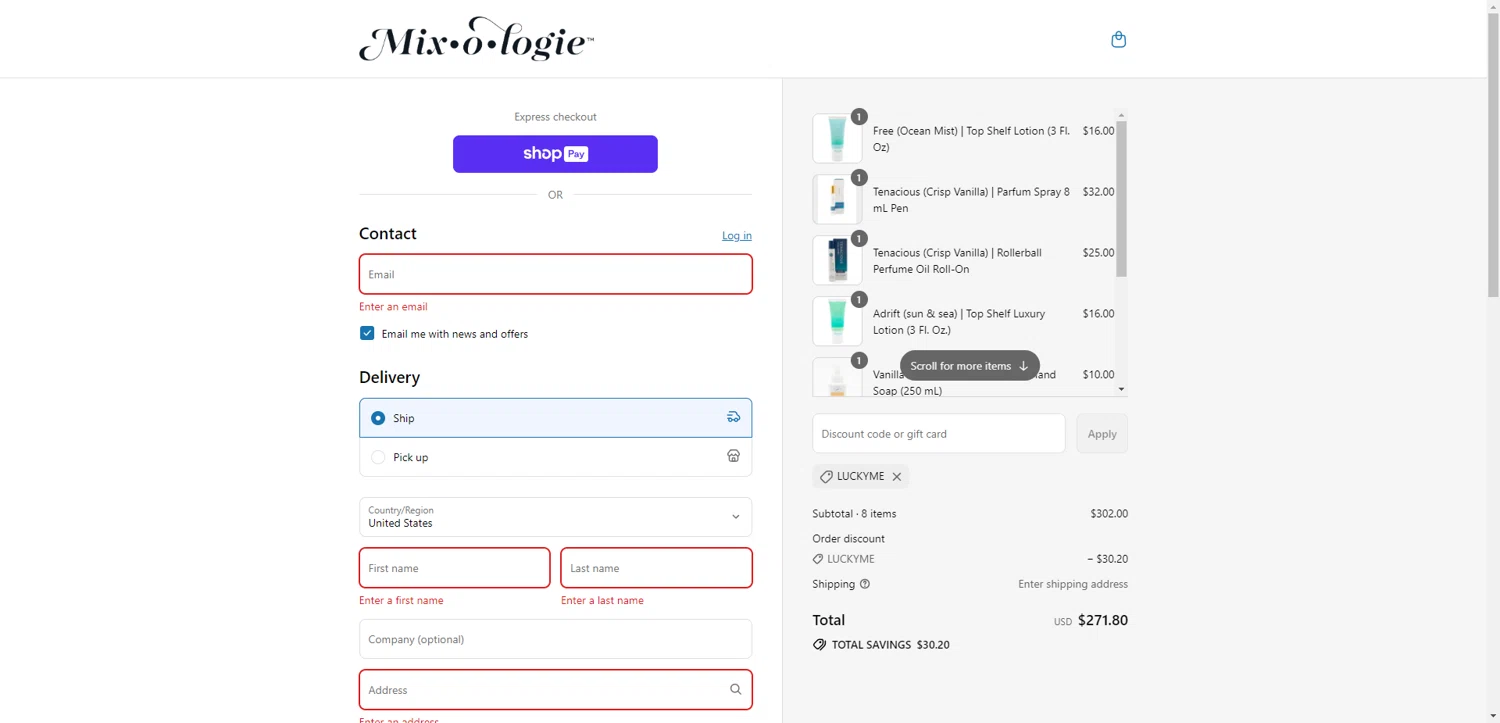Click the Enter a first name error
Viewport: 1500px width, 723px height.
[x=401, y=601]
